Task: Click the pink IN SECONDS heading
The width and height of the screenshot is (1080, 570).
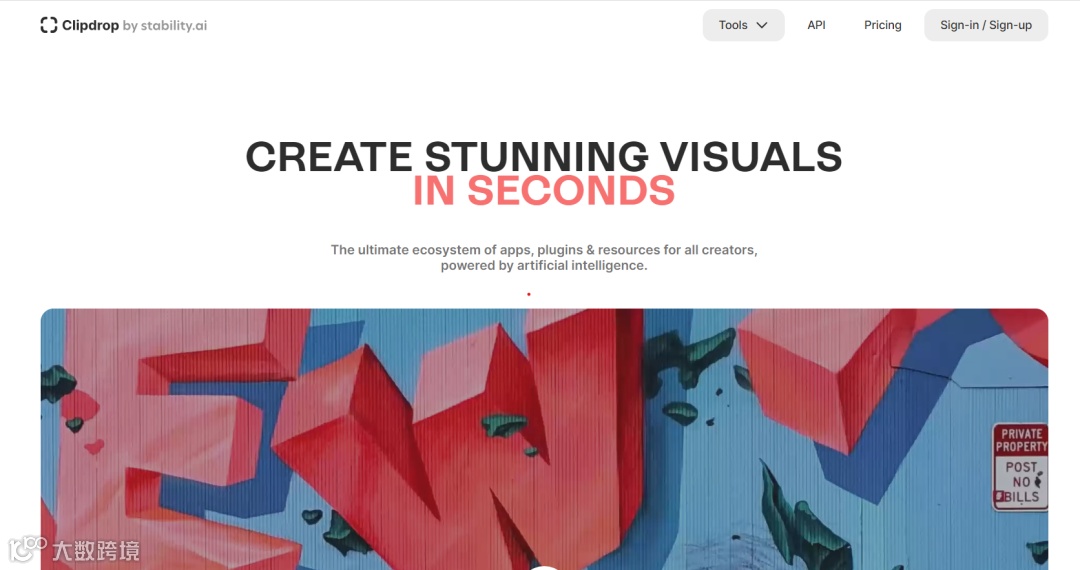Action: click(543, 191)
